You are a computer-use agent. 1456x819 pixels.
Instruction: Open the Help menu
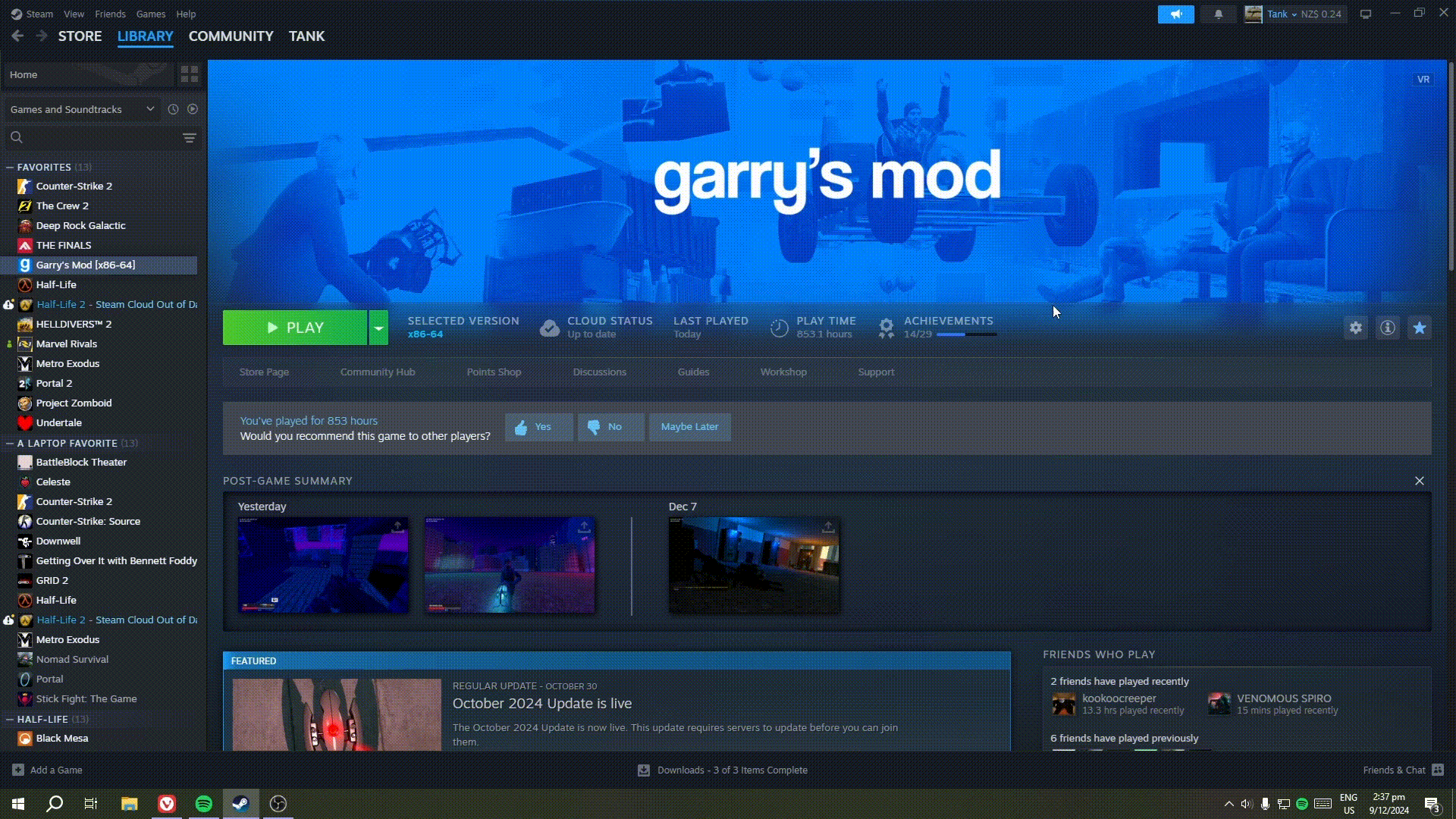[186, 14]
